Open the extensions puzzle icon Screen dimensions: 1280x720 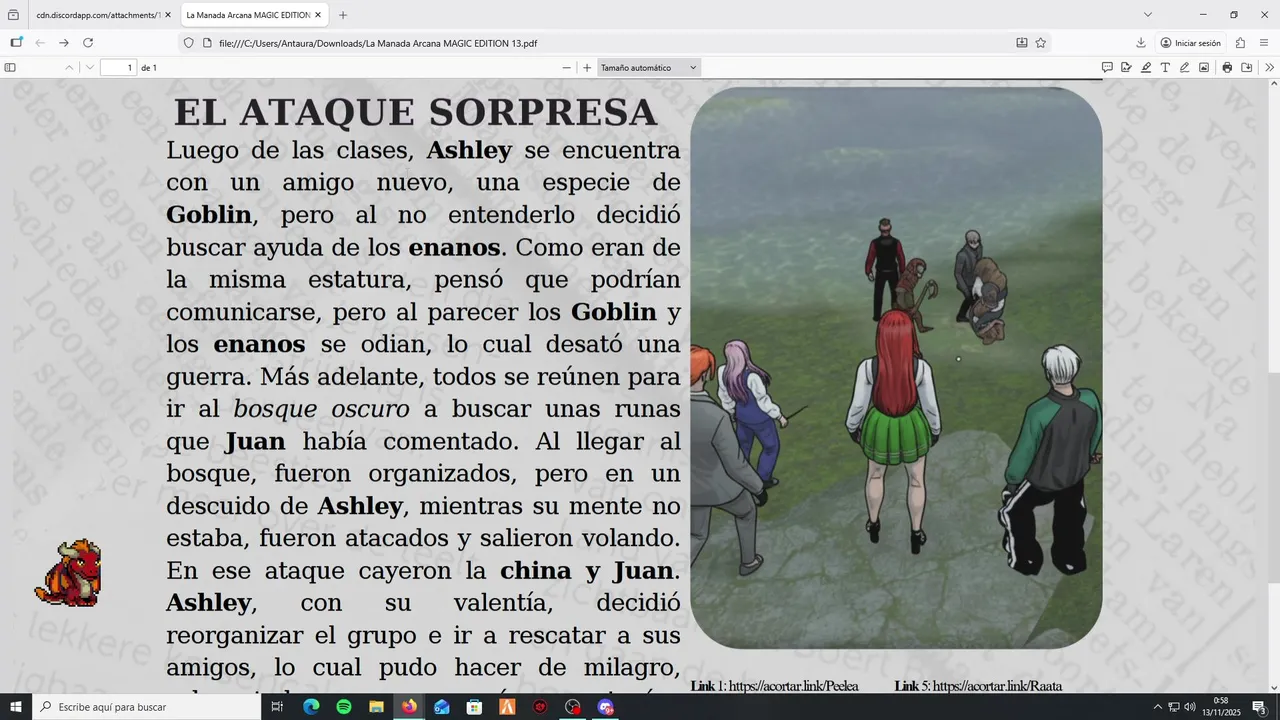pos(1240,43)
